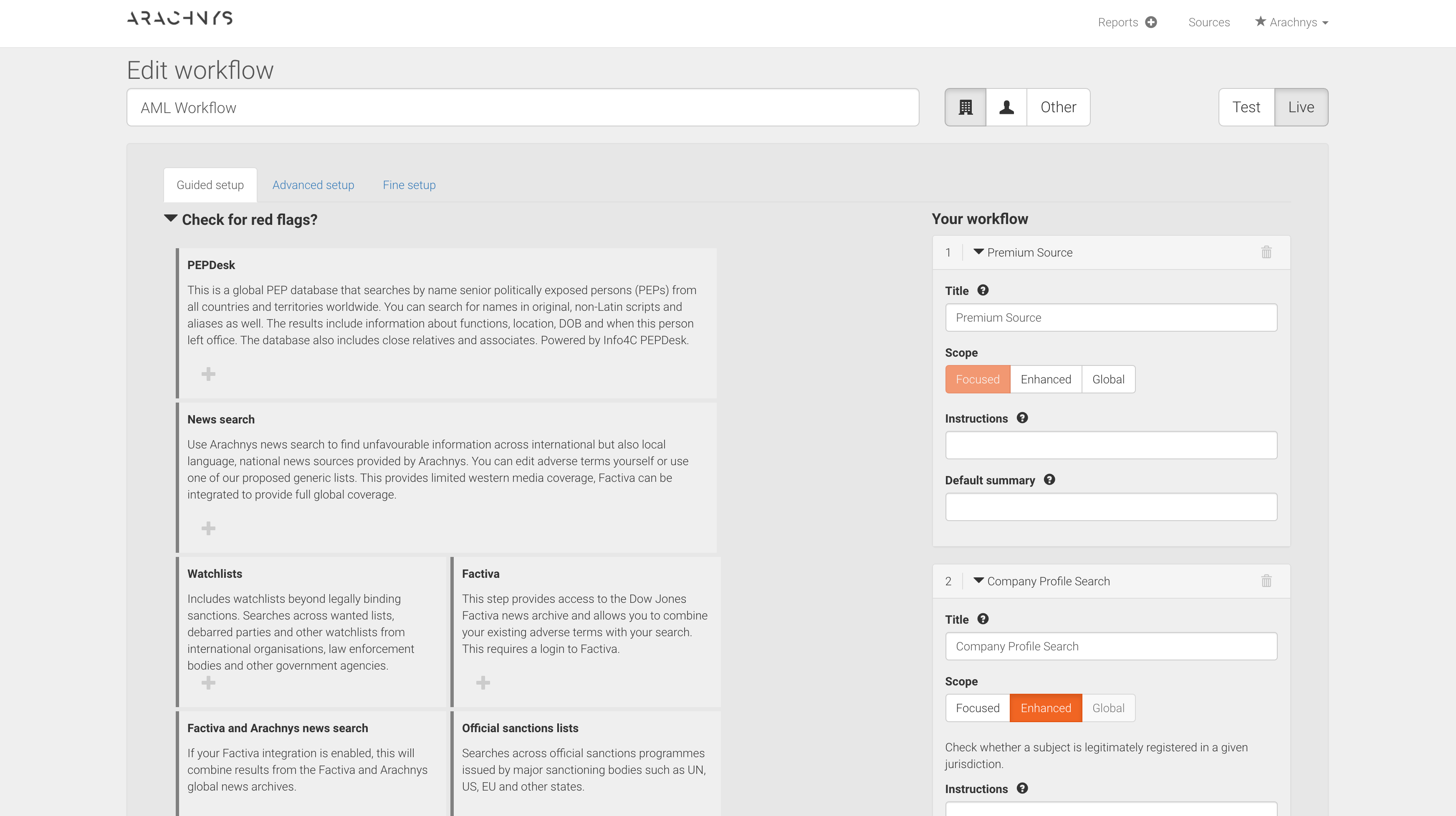
Task: Open the Arachnys account dropdown
Action: (1292, 22)
